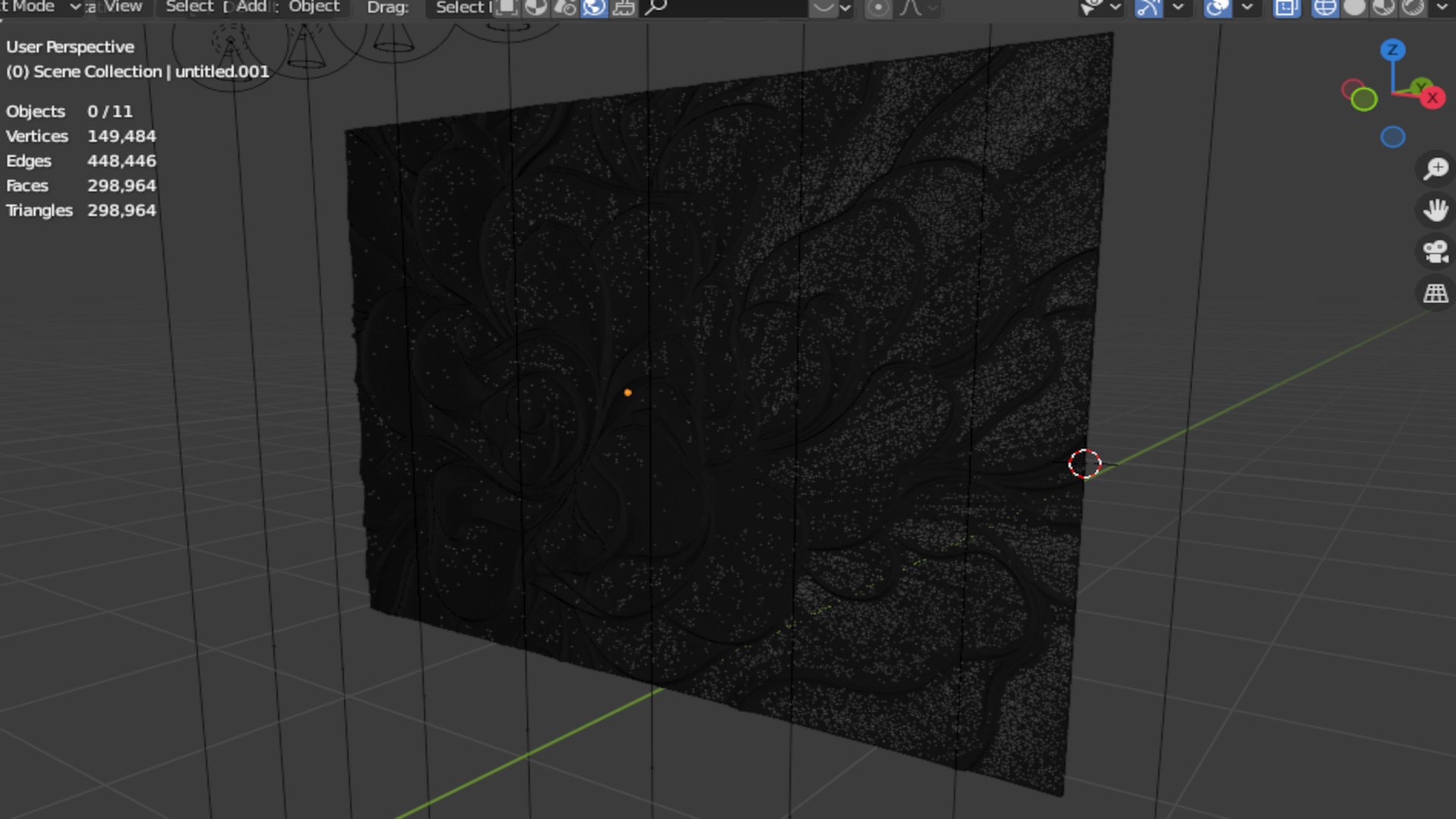The width and height of the screenshot is (1456, 819).
Task: Click the zoom magnifier in viewport navigation
Action: 1436,168
